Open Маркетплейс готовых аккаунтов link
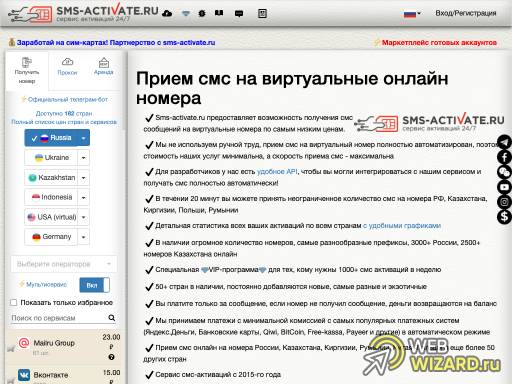512x384 pixels. (439, 43)
